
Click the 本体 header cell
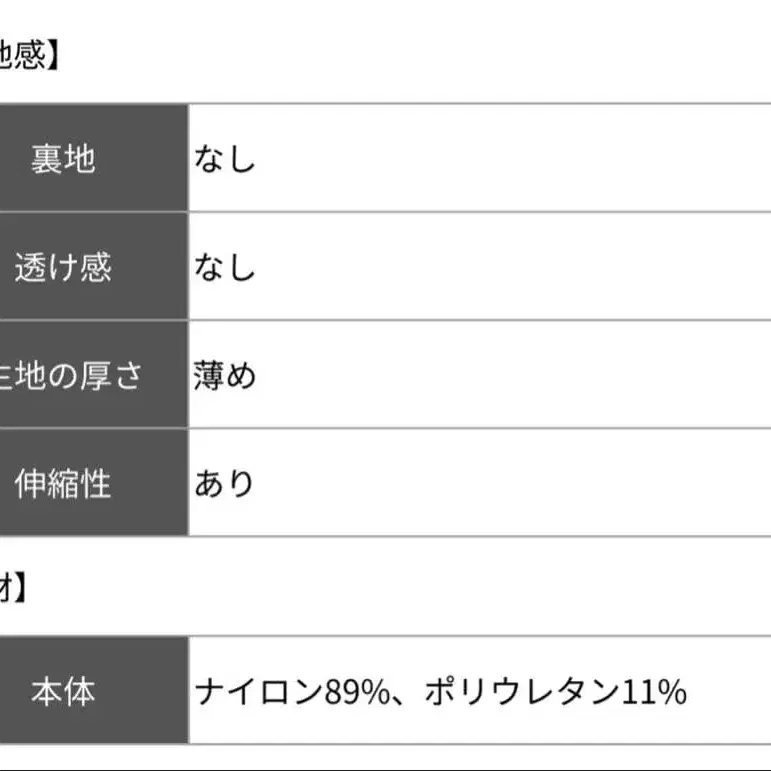click(x=62, y=692)
